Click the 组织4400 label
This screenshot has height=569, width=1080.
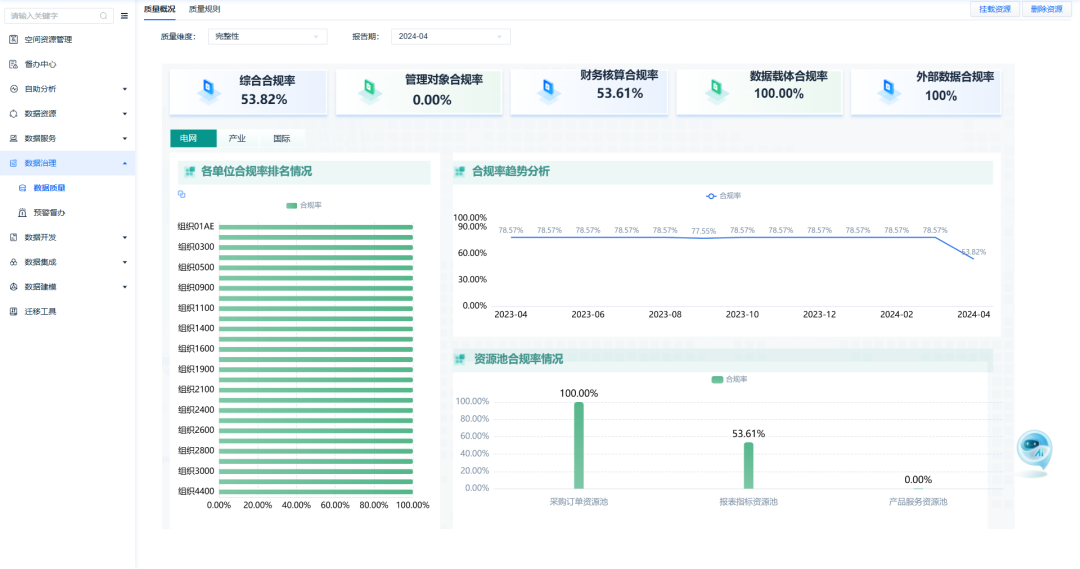click(196, 491)
